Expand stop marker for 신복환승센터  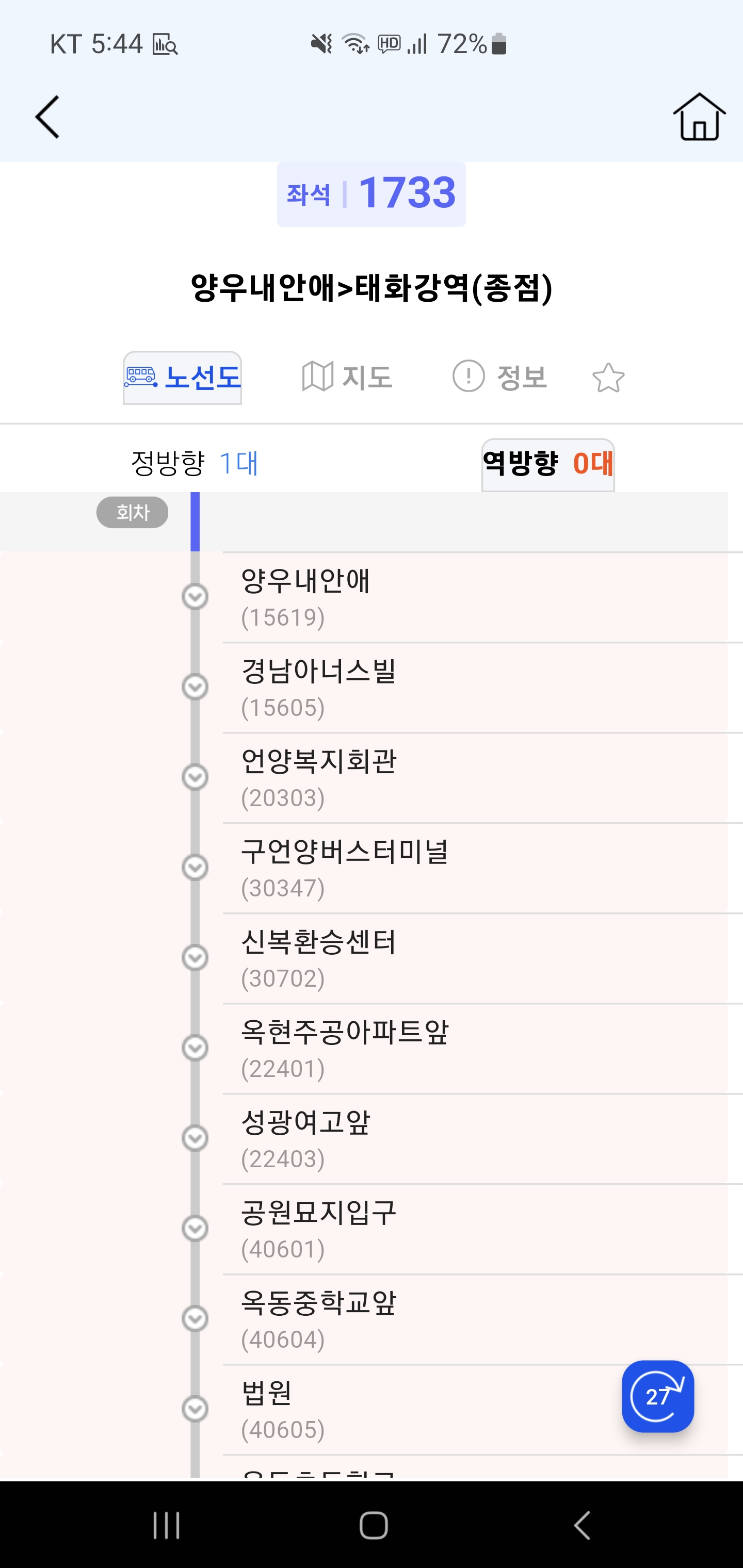click(x=195, y=957)
